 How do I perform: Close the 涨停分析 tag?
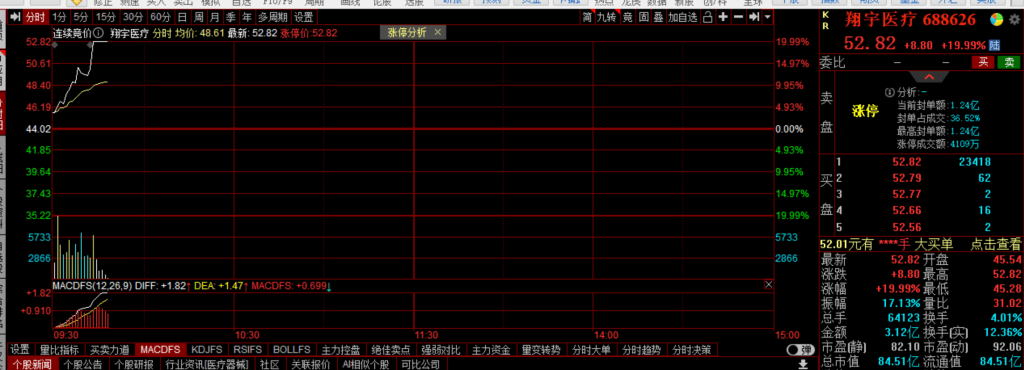click(x=438, y=32)
